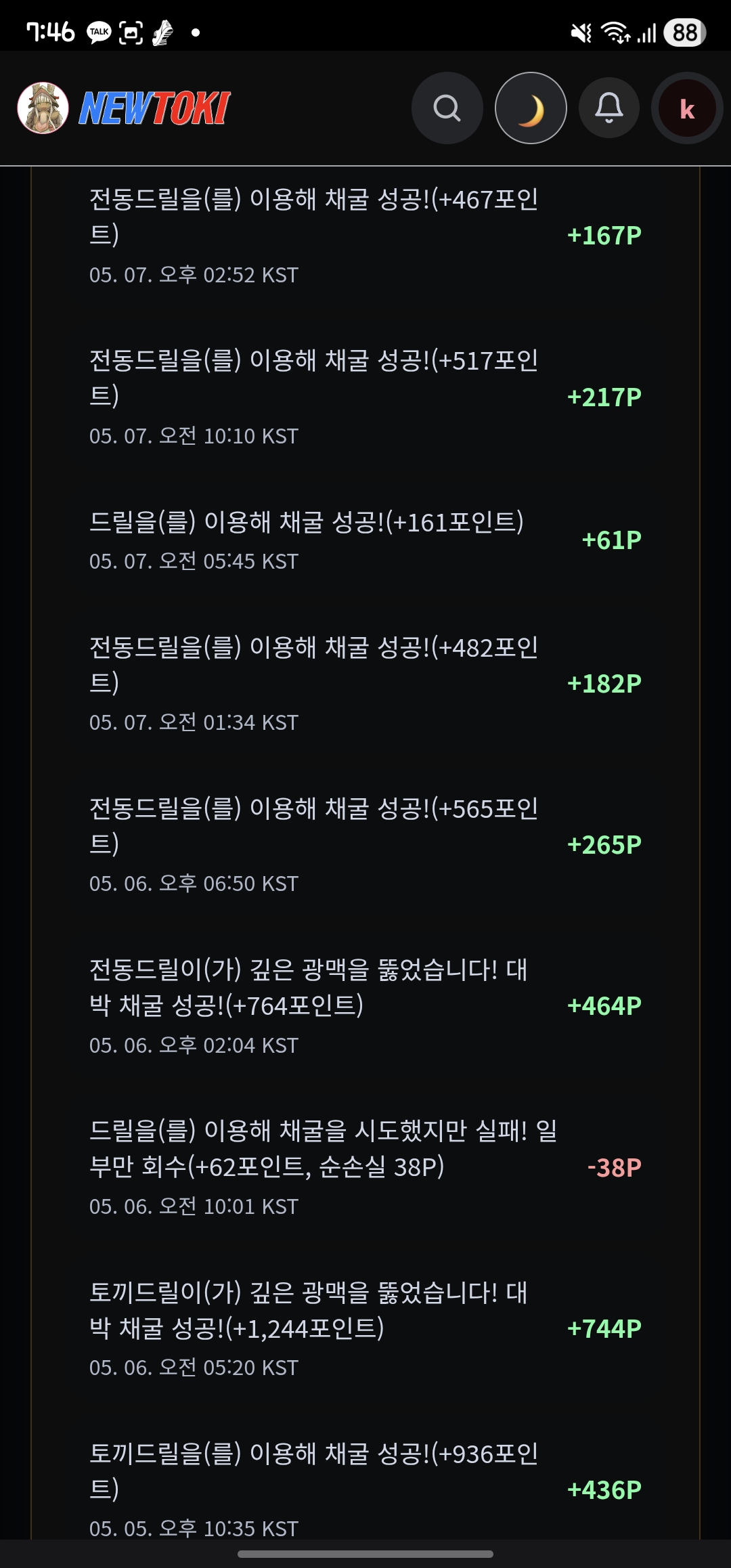Screen dimensions: 731x1568
Task: Open KakaoTalk notification in status bar
Action: [99, 32]
